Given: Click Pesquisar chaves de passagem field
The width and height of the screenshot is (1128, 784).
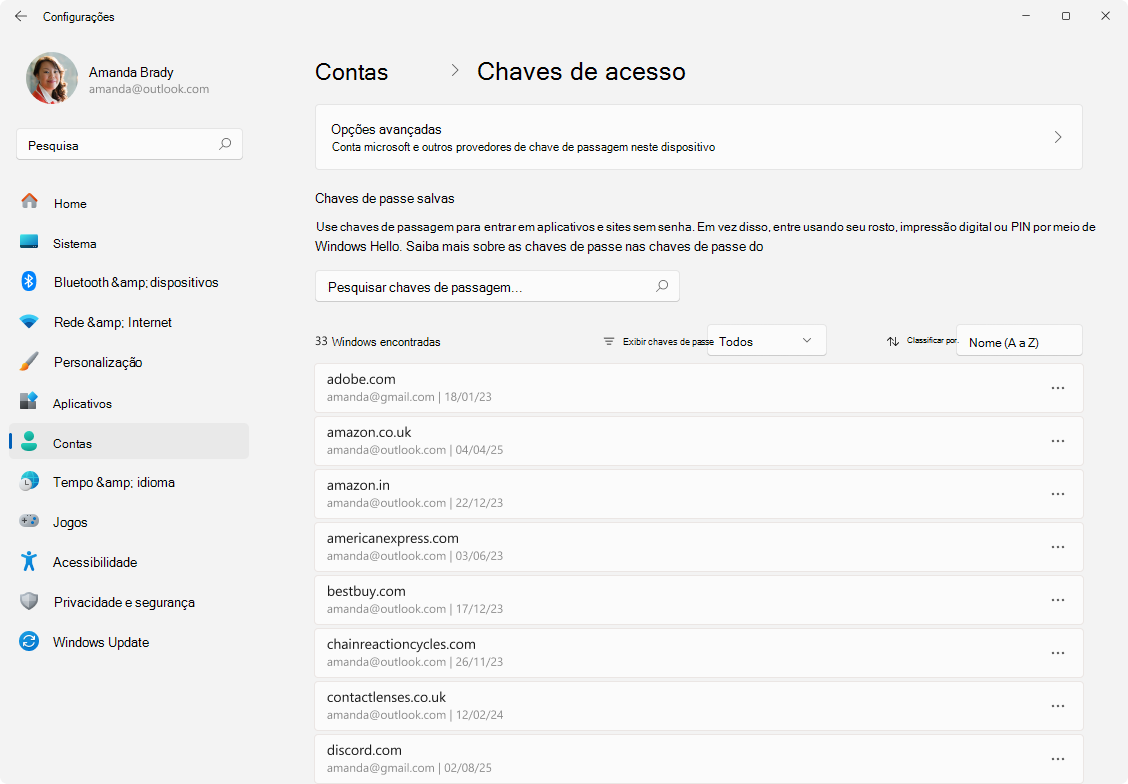Looking at the screenshot, I should coord(497,286).
